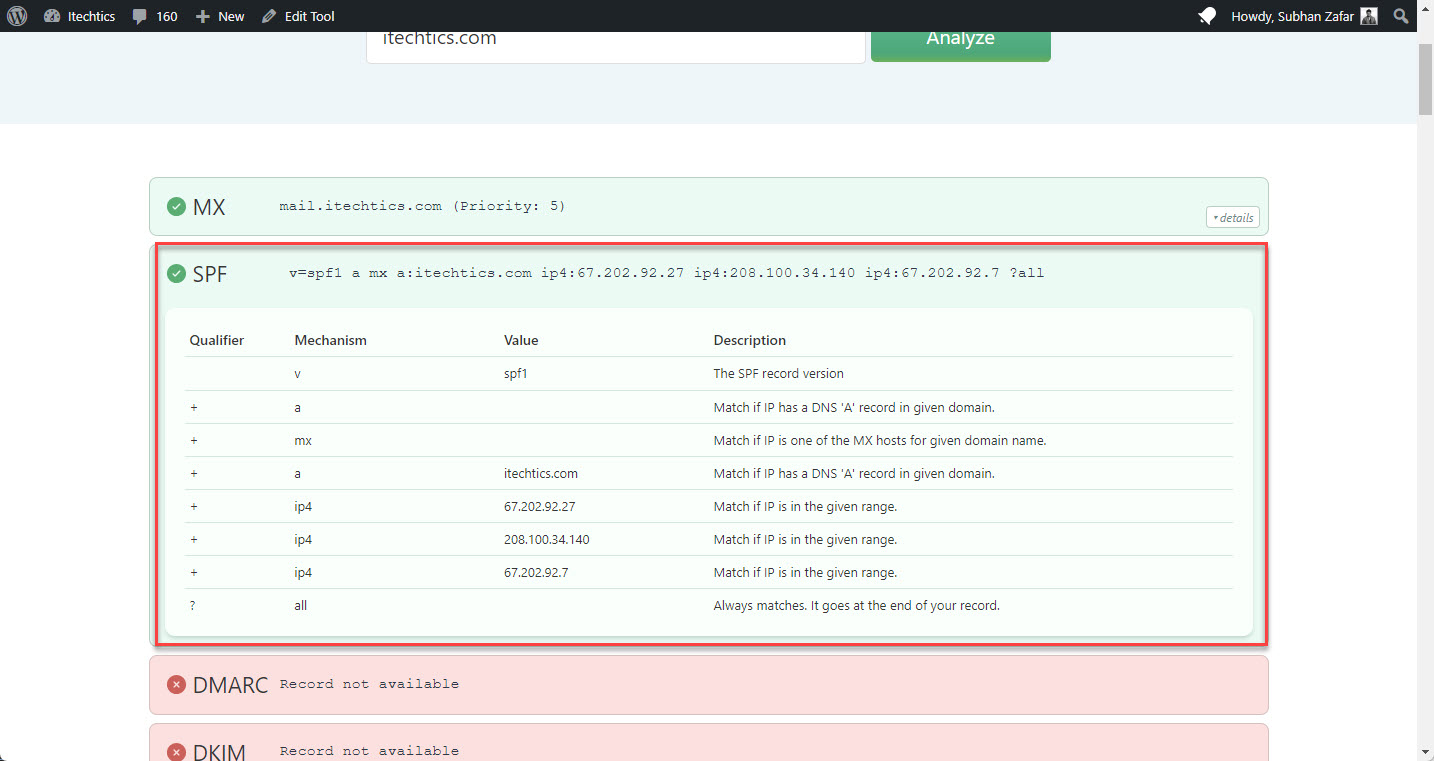
Task: Expand the MX record details
Action: (x=1233, y=217)
